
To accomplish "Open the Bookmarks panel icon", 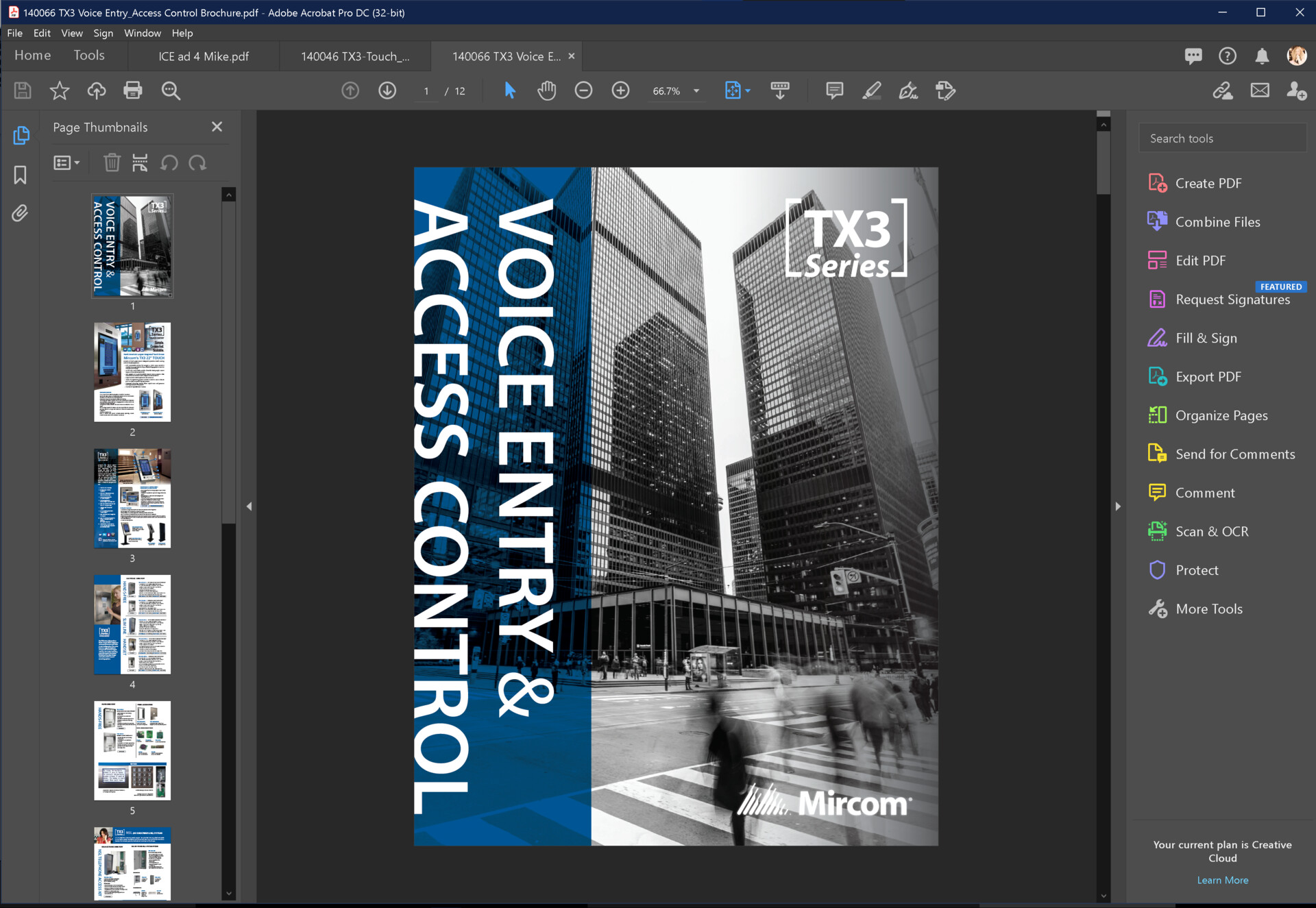I will [x=20, y=175].
